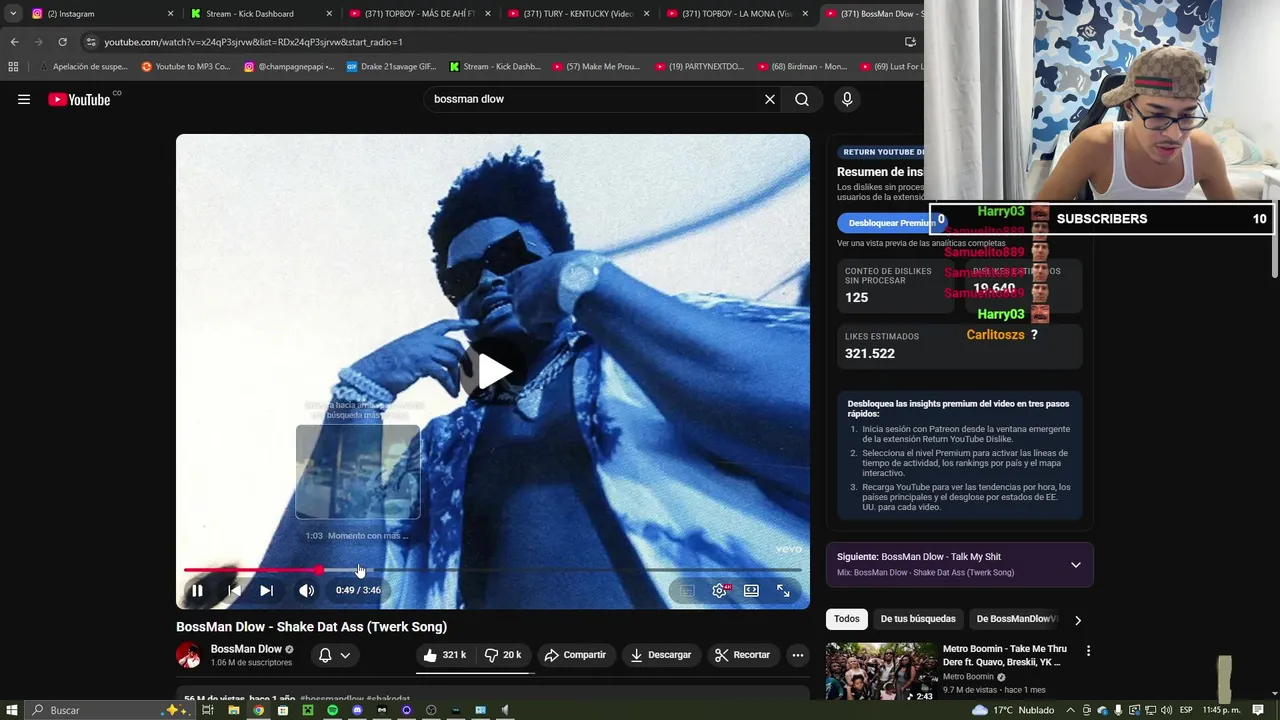Open BossMan Dlow channel avatar
The width and height of the screenshot is (1280, 720).
(x=188, y=655)
